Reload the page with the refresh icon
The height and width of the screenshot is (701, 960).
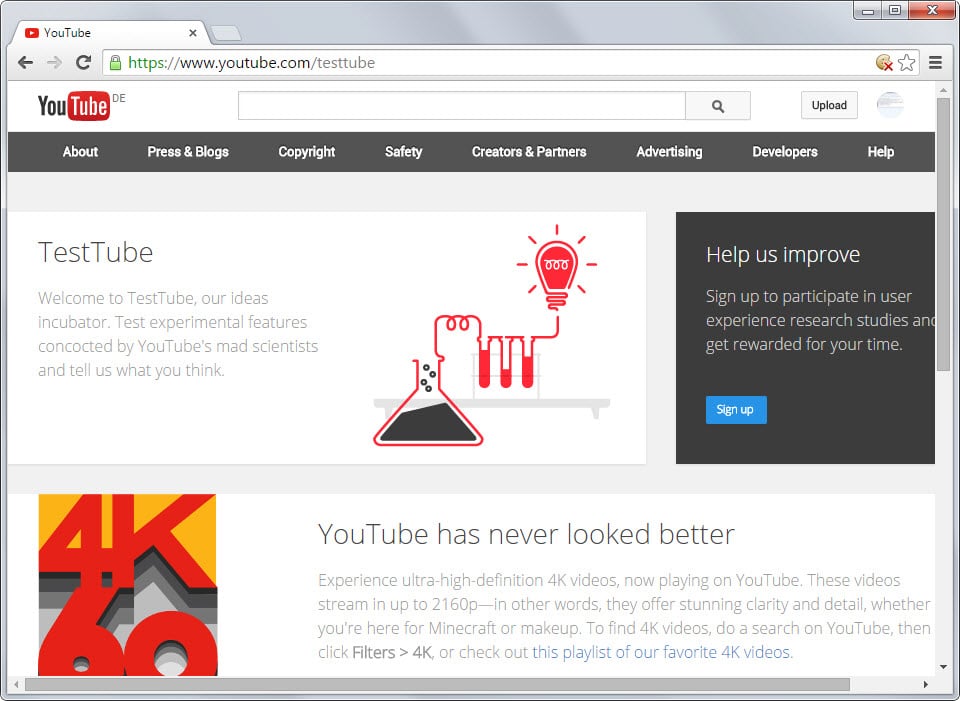point(83,62)
